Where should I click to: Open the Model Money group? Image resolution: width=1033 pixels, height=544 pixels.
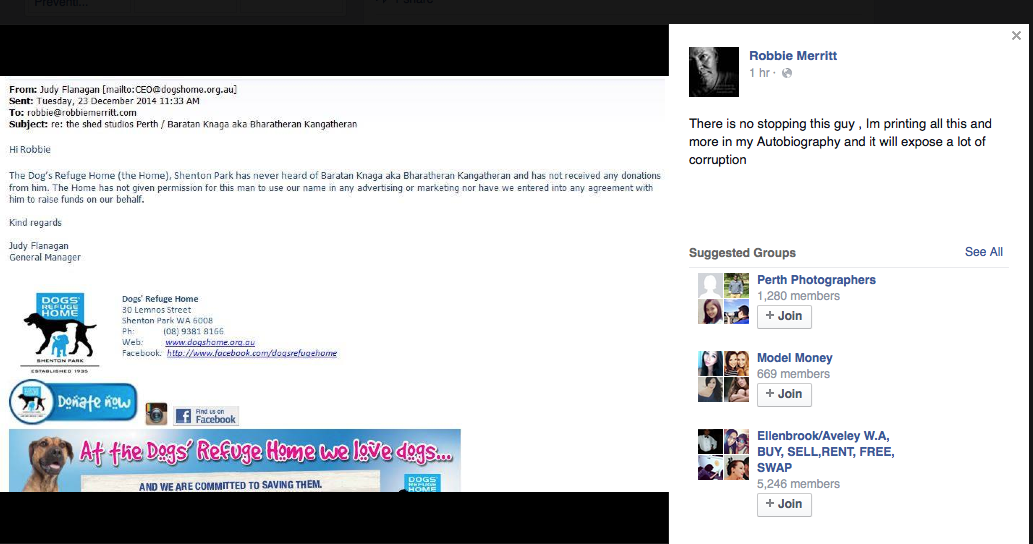[x=794, y=358]
